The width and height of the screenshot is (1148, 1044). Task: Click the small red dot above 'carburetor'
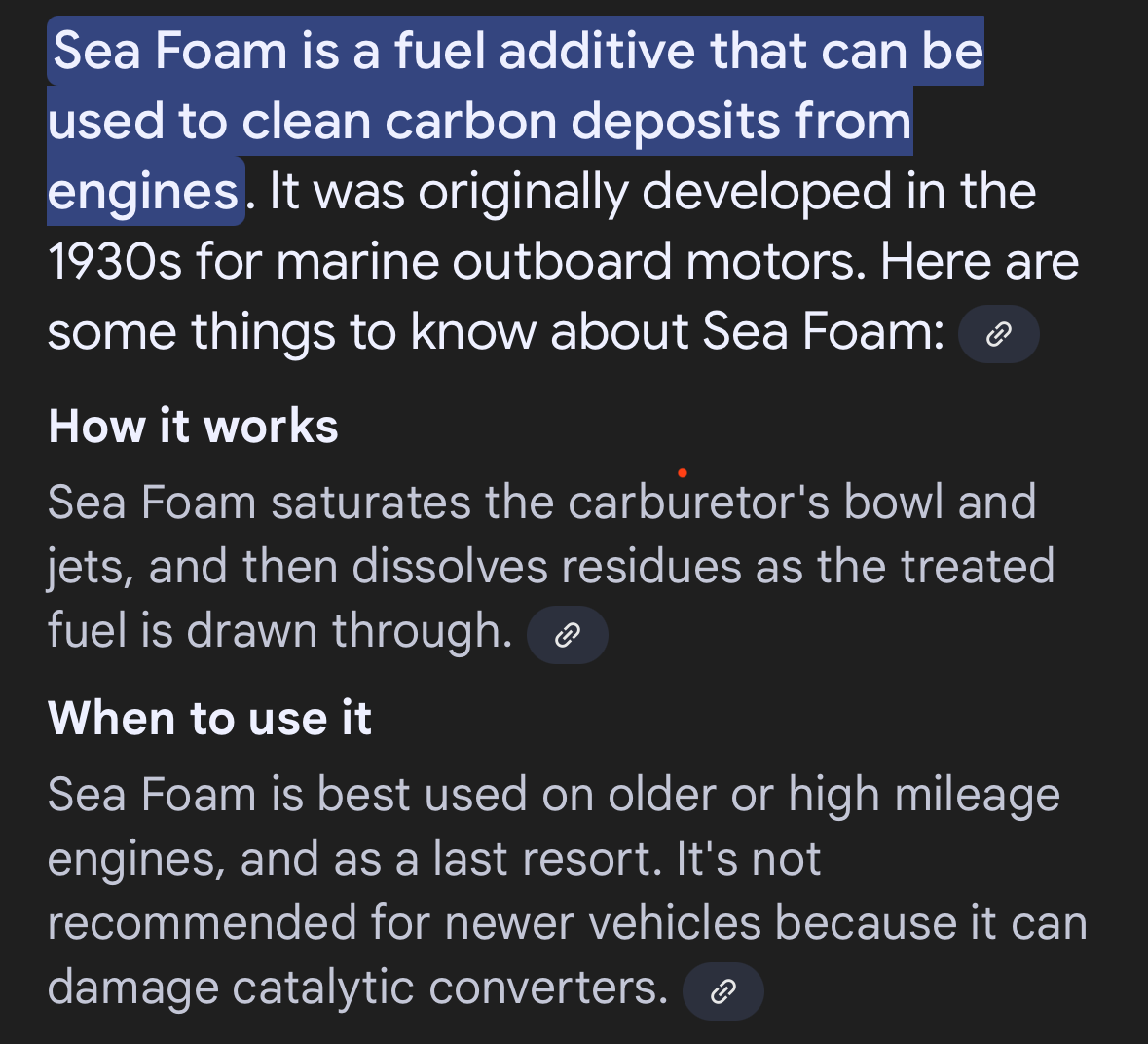point(683,473)
